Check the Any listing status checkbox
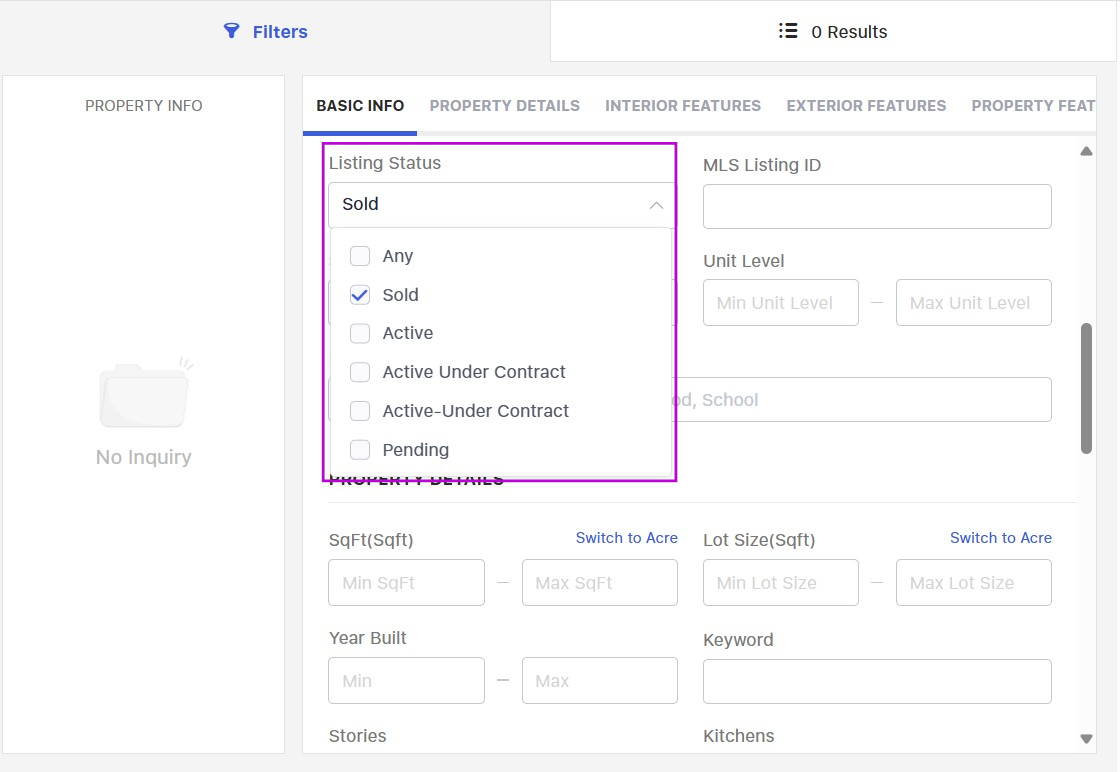 click(360, 256)
